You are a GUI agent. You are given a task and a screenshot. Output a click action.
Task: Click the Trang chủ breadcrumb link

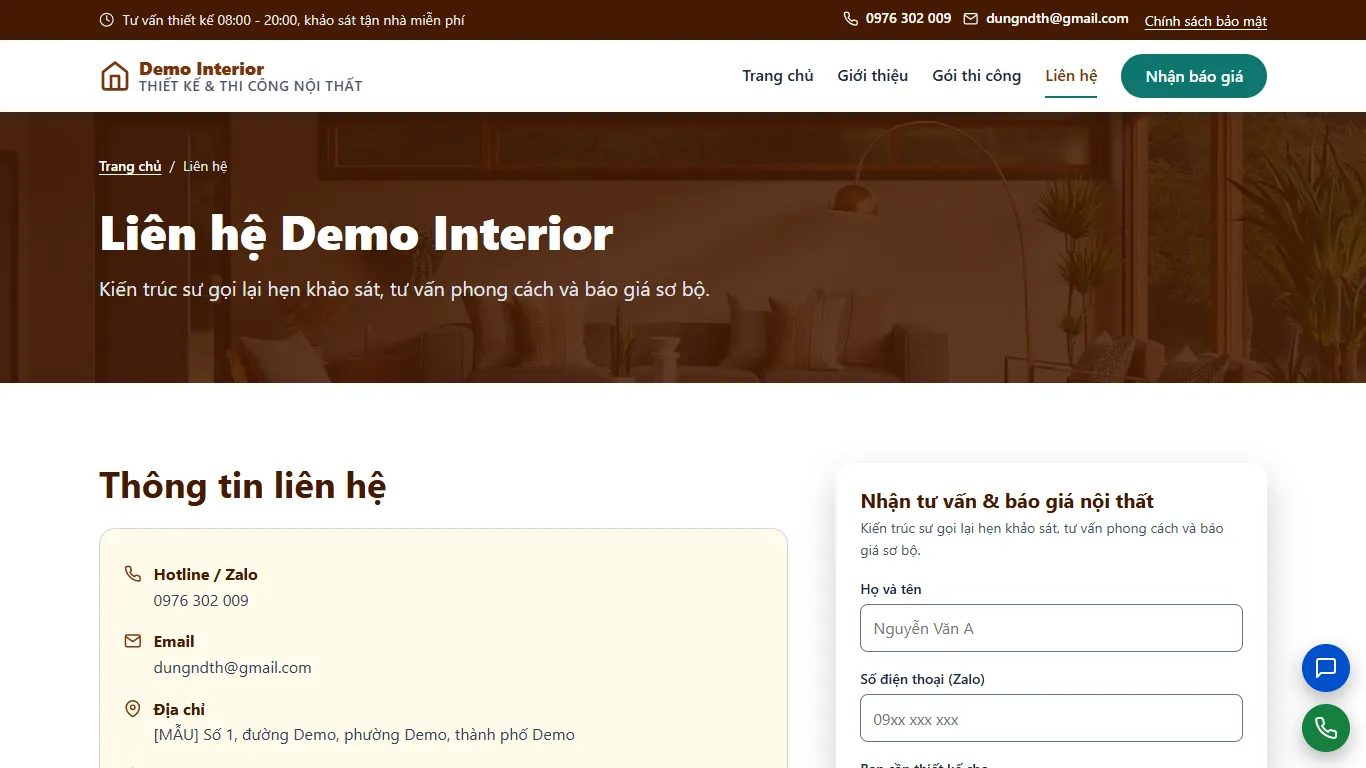tap(130, 166)
